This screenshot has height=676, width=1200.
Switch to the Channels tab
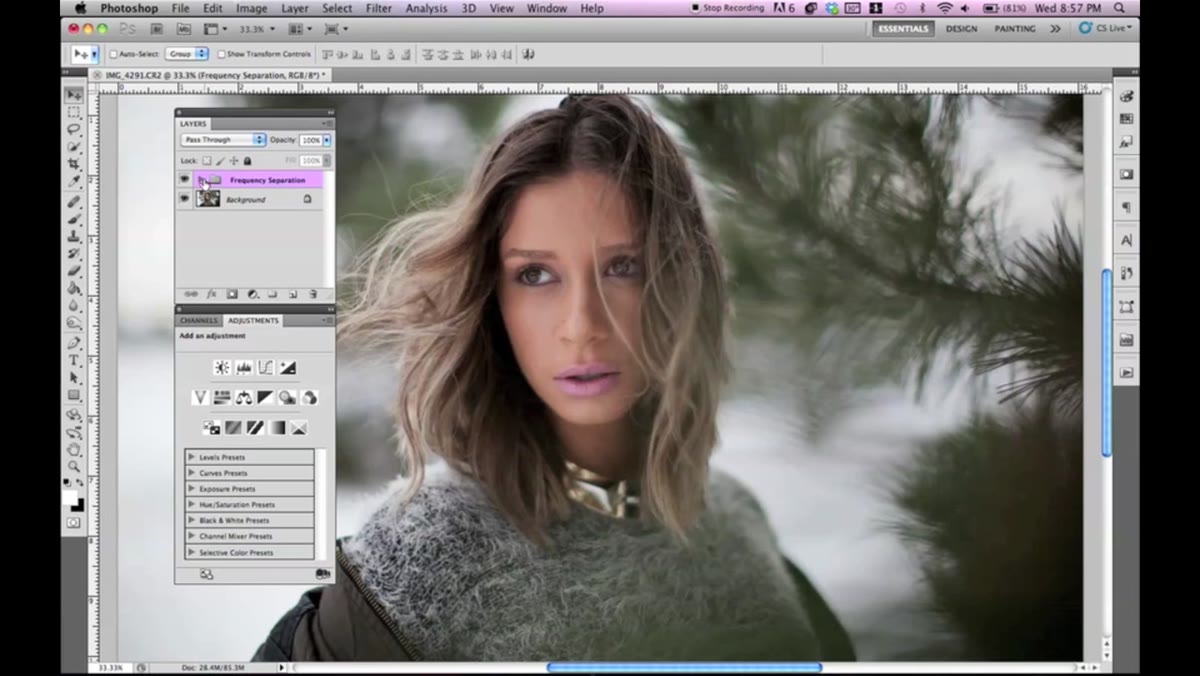click(199, 321)
